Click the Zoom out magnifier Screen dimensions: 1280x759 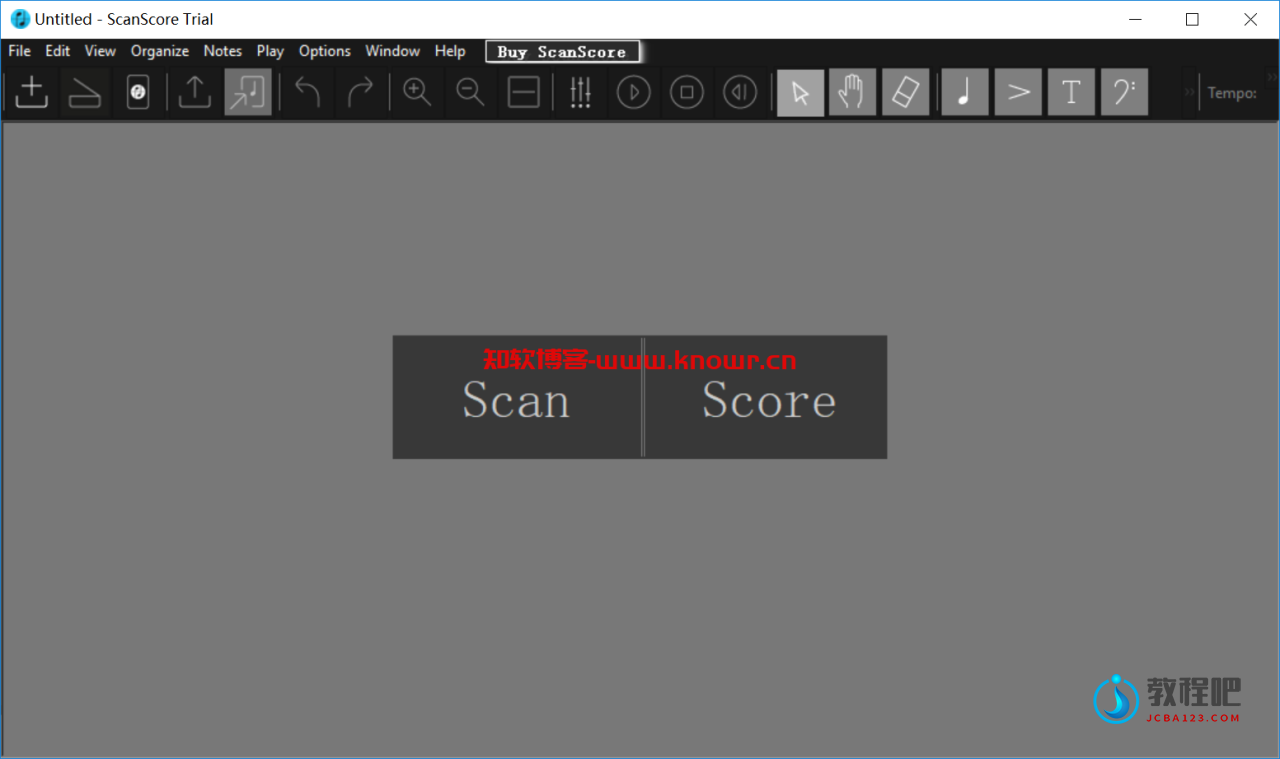coord(470,92)
